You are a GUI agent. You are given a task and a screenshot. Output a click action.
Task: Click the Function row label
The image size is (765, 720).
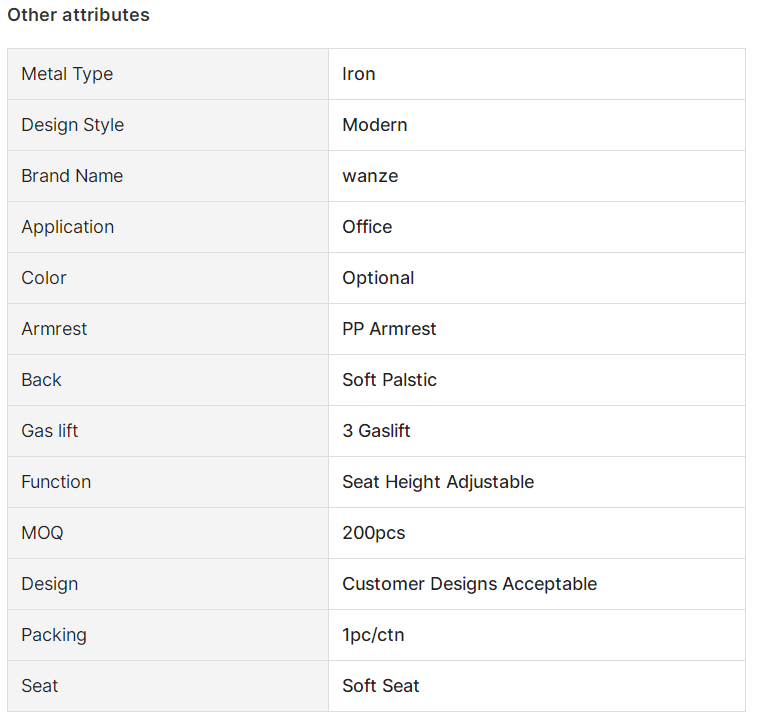point(56,482)
